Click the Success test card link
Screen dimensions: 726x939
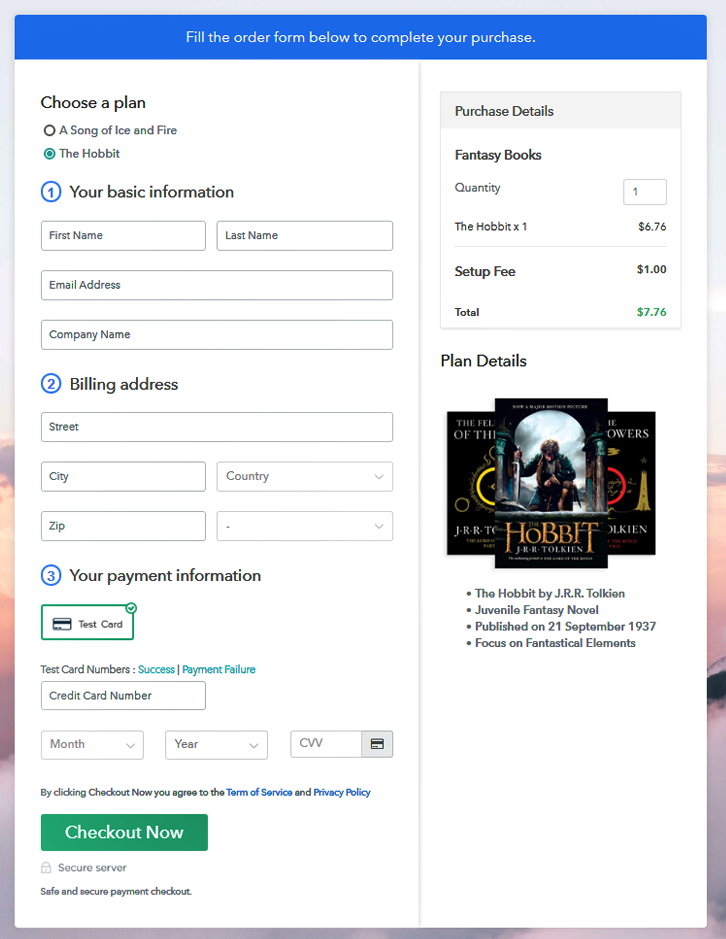click(x=156, y=670)
